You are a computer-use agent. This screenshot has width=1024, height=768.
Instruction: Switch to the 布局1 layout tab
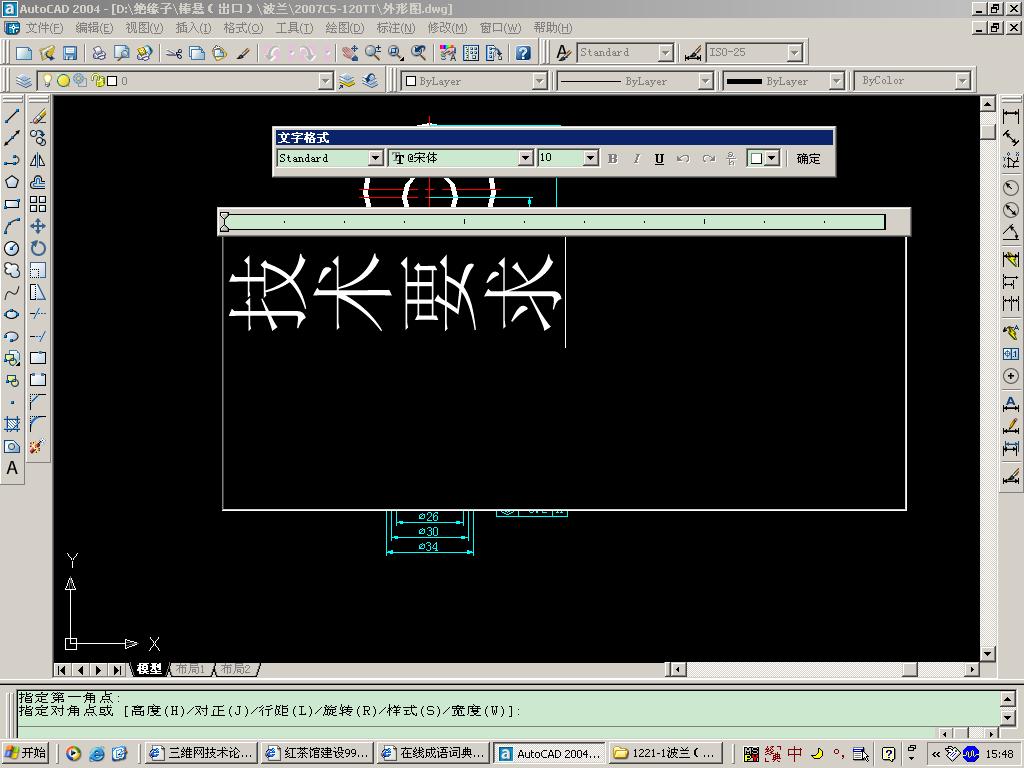190,669
